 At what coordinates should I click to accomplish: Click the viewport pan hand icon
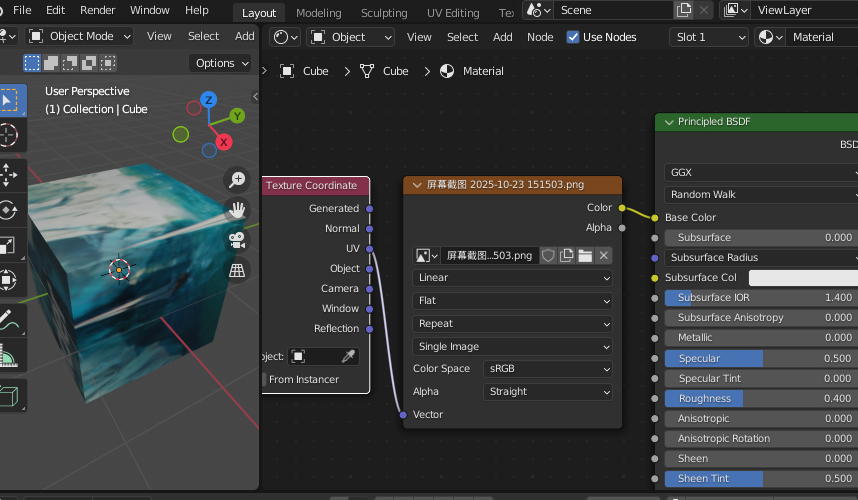[237, 210]
